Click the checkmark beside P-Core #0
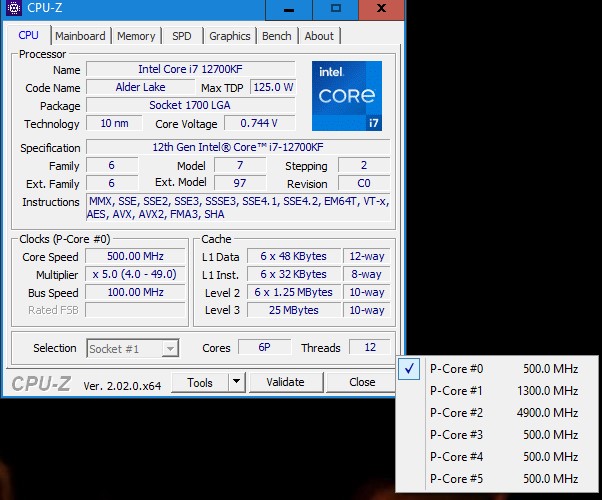The height and width of the screenshot is (500, 602). (409, 369)
